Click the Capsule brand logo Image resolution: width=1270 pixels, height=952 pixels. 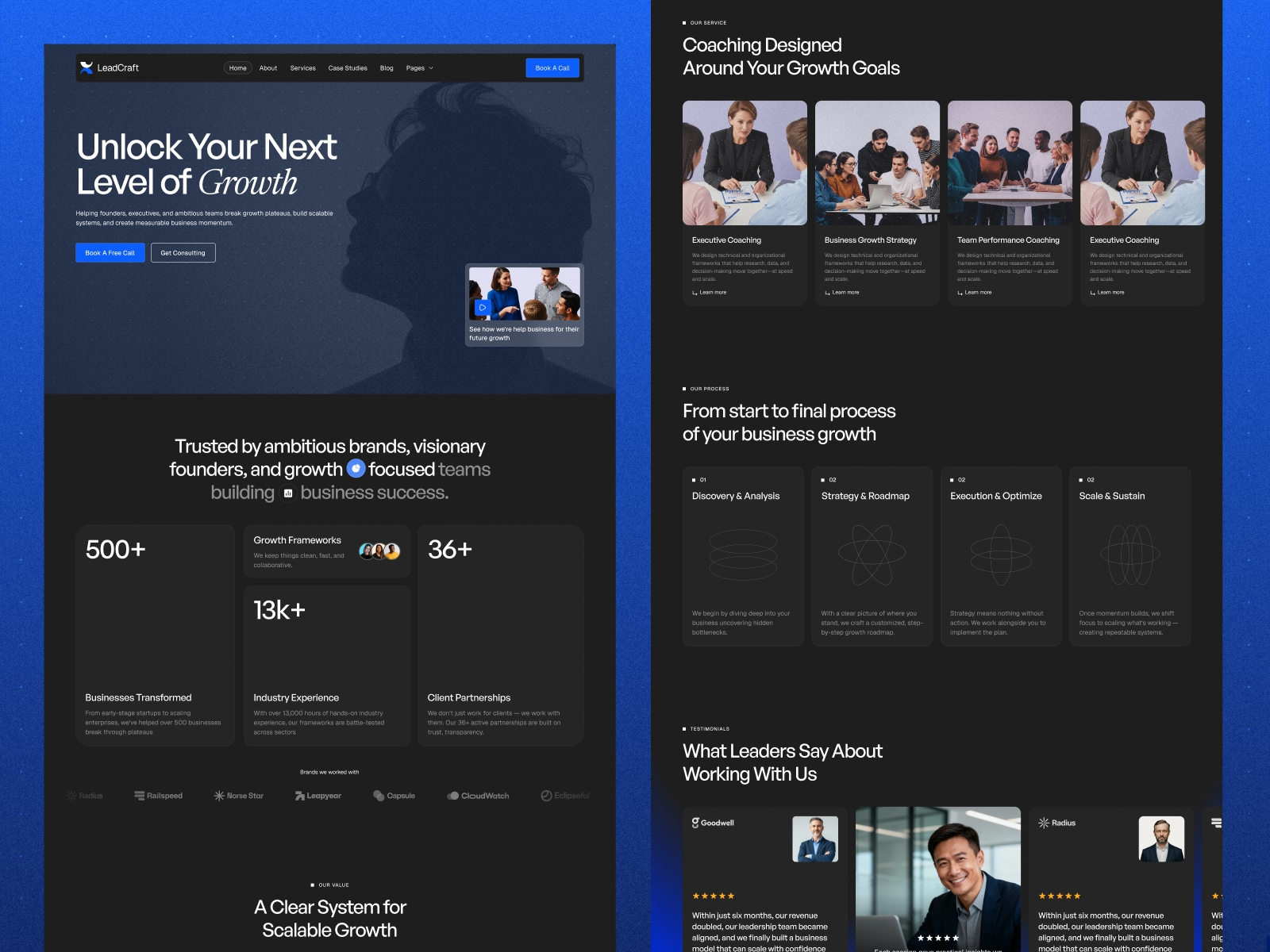click(x=394, y=796)
